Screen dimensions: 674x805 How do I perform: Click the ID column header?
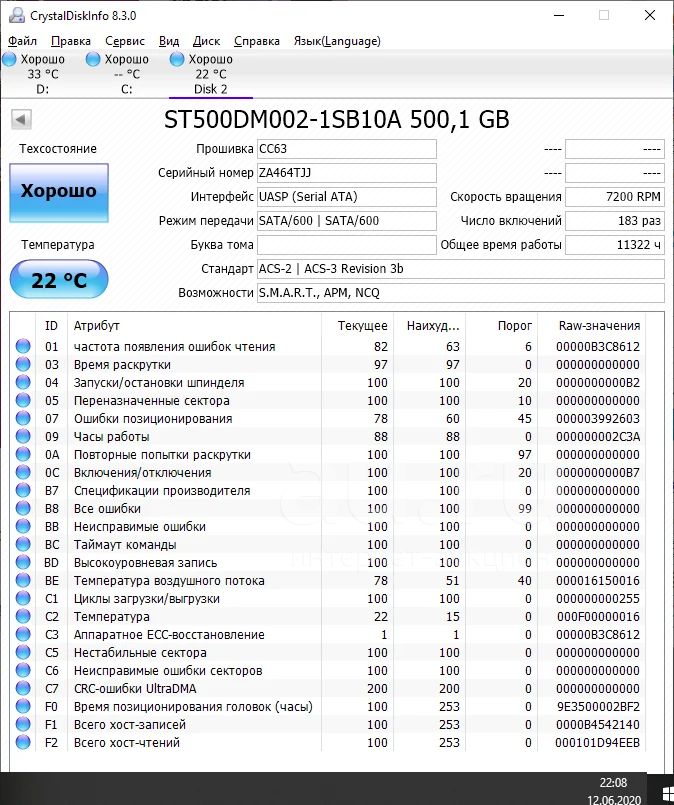51,325
